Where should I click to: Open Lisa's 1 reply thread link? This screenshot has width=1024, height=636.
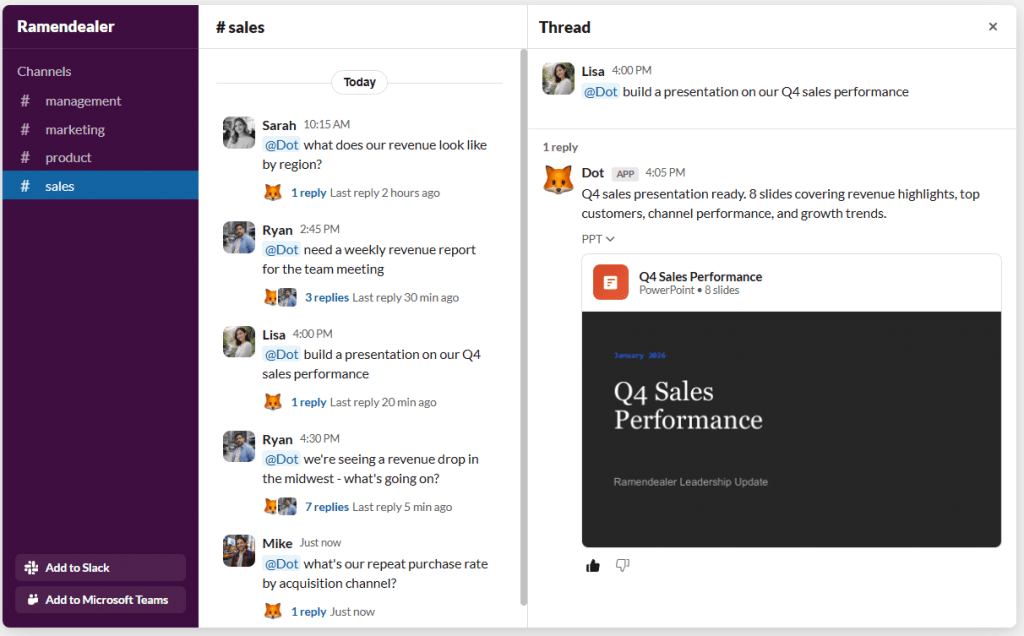308,402
